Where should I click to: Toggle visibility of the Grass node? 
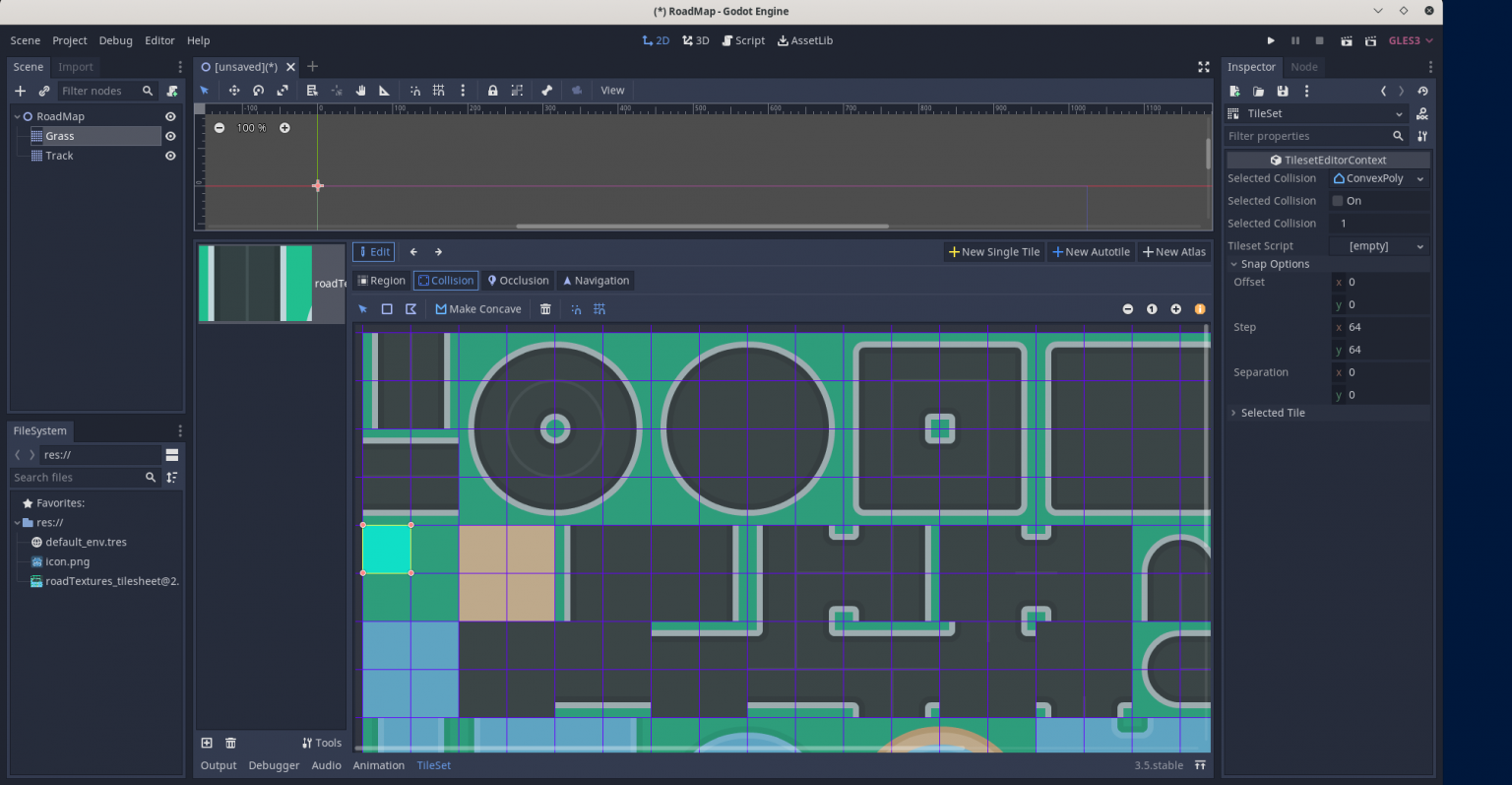pos(169,136)
